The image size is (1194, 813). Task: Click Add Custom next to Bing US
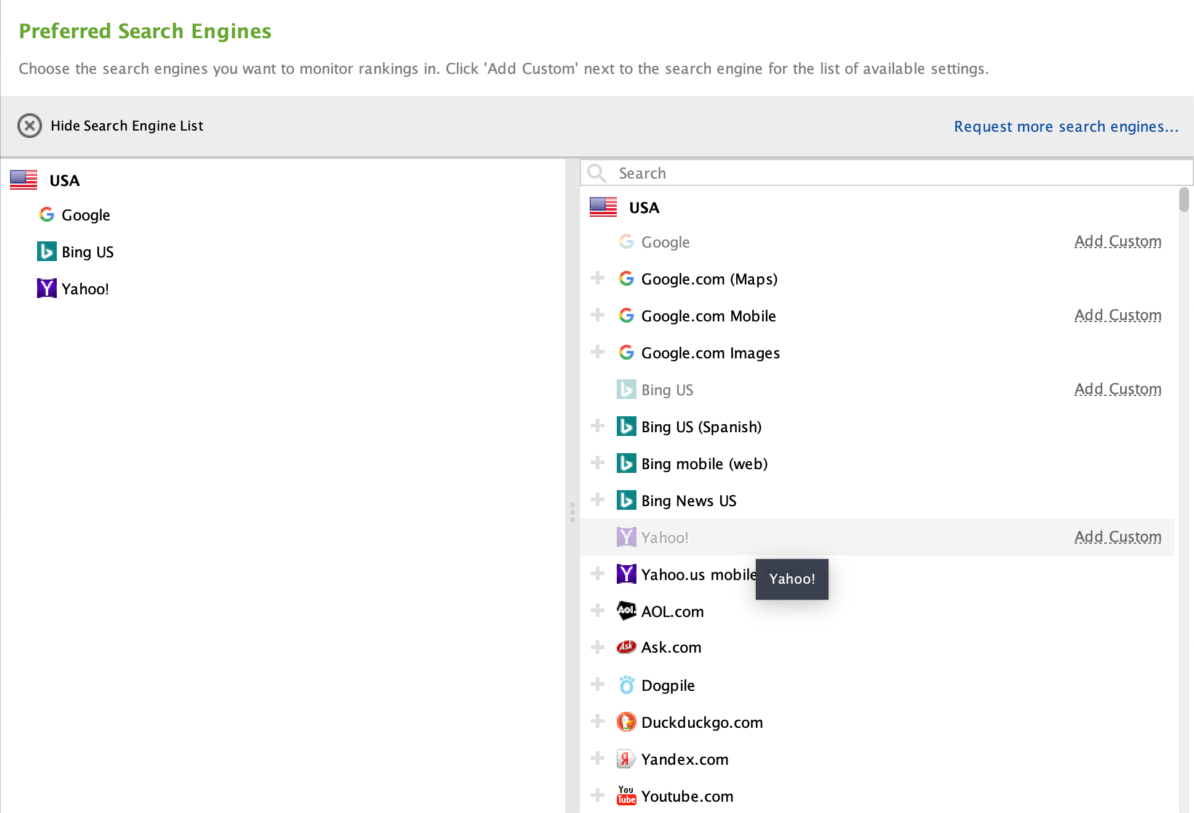1118,389
